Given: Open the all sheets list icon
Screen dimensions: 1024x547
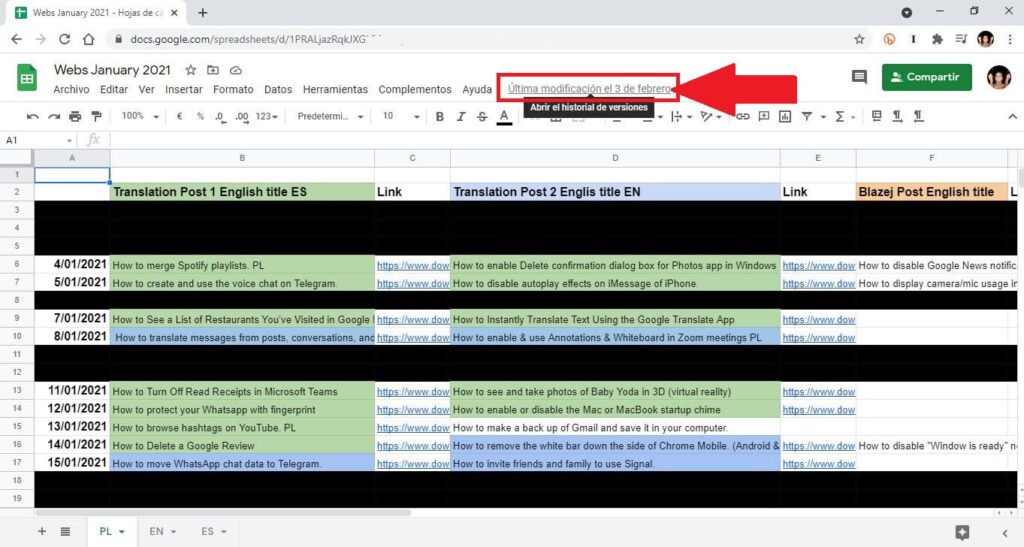Looking at the screenshot, I should click(65, 531).
